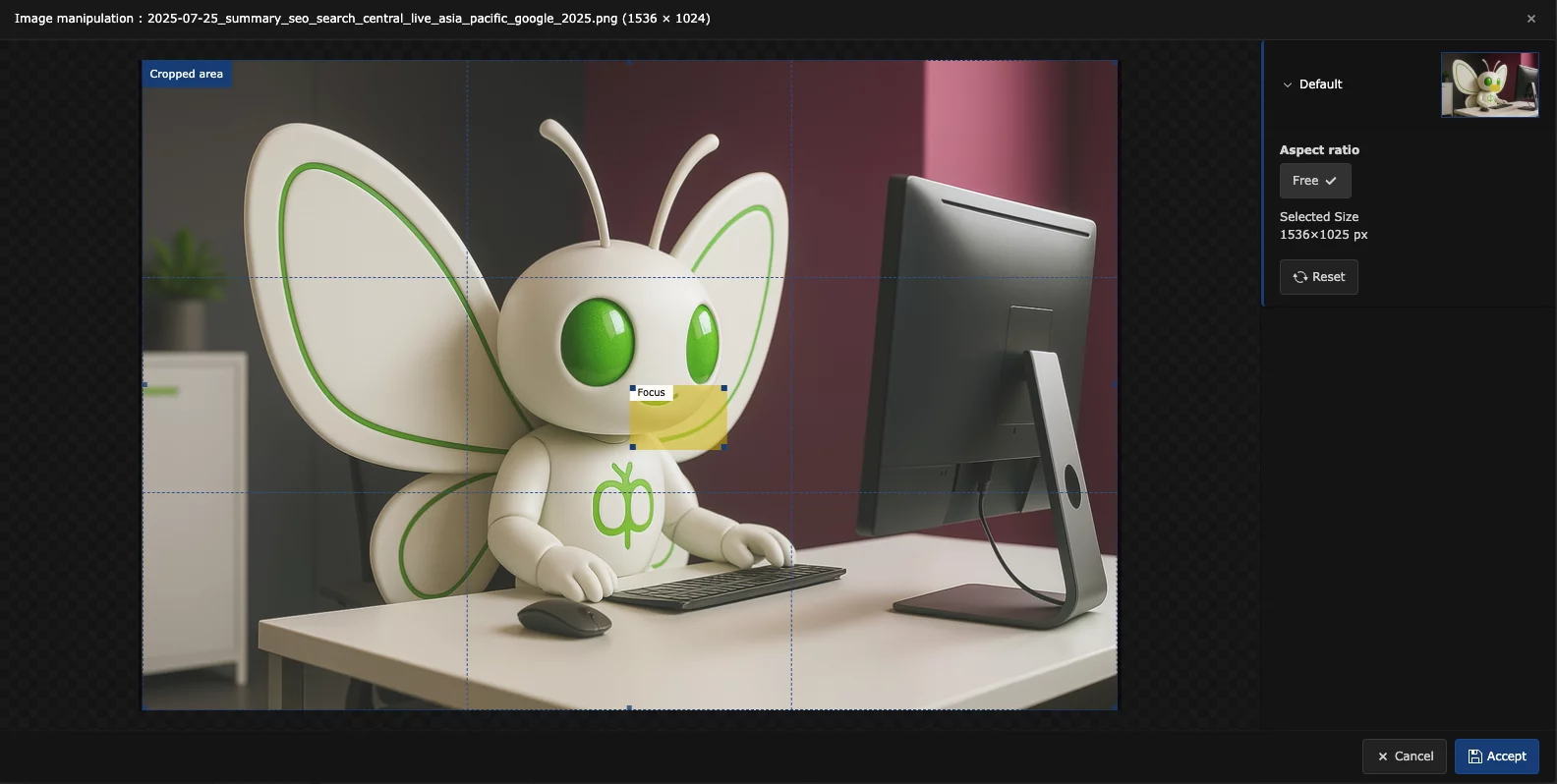Click the crop area top-right corner

point(1115,63)
